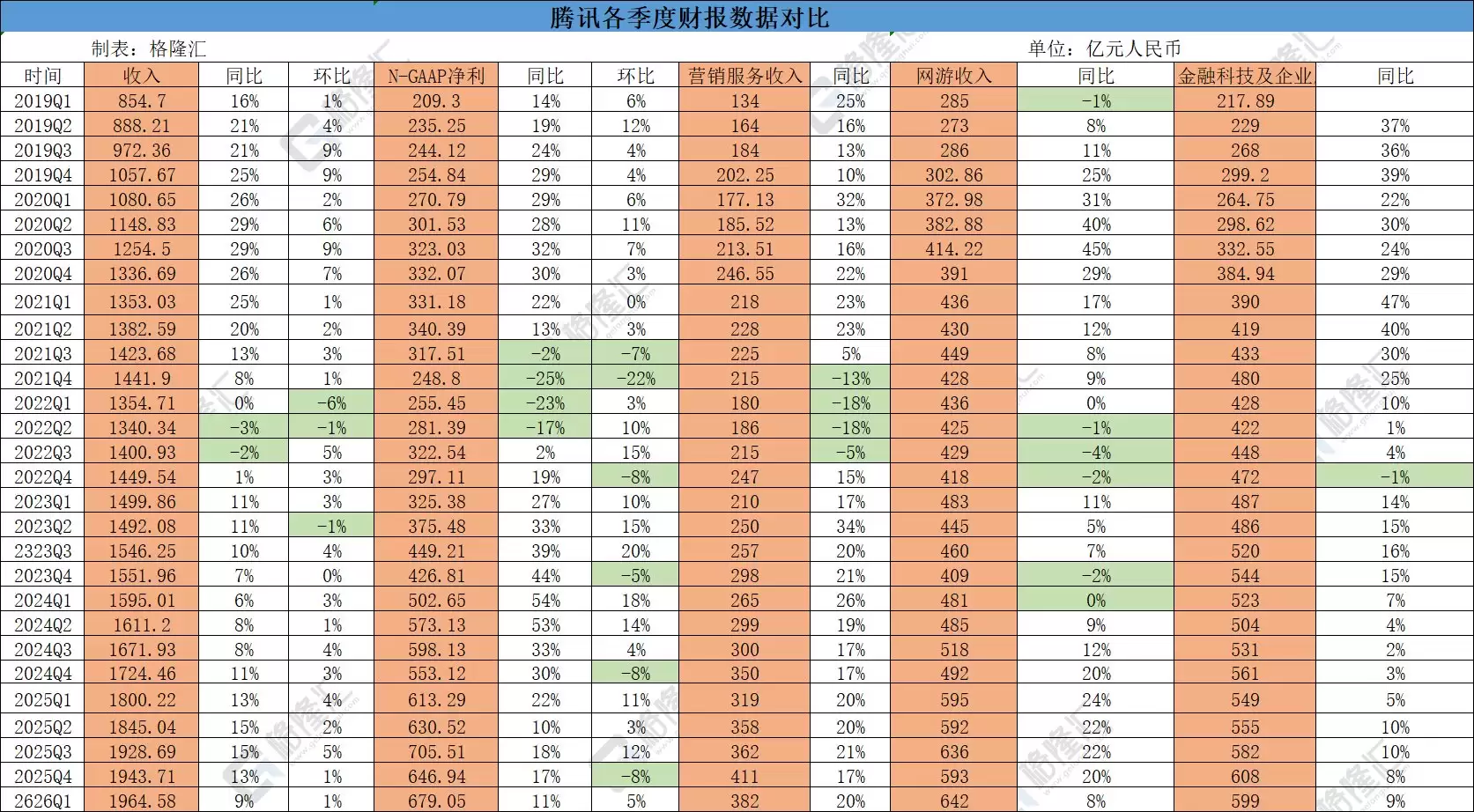Select the "营销服务收入" header cell

pyautogui.click(x=744, y=76)
